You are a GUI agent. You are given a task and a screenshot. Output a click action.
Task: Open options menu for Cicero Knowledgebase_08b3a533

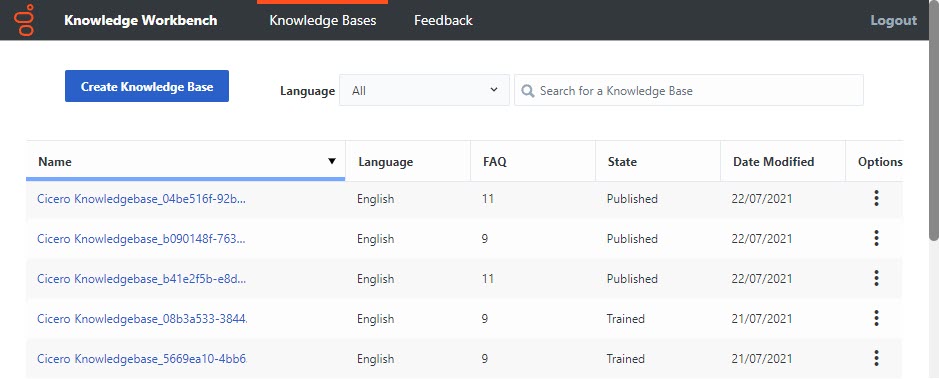(x=876, y=318)
